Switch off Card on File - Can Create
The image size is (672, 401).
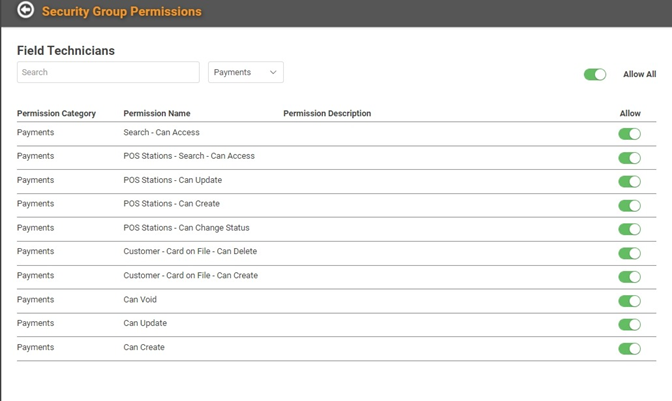(x=630, y=277)
